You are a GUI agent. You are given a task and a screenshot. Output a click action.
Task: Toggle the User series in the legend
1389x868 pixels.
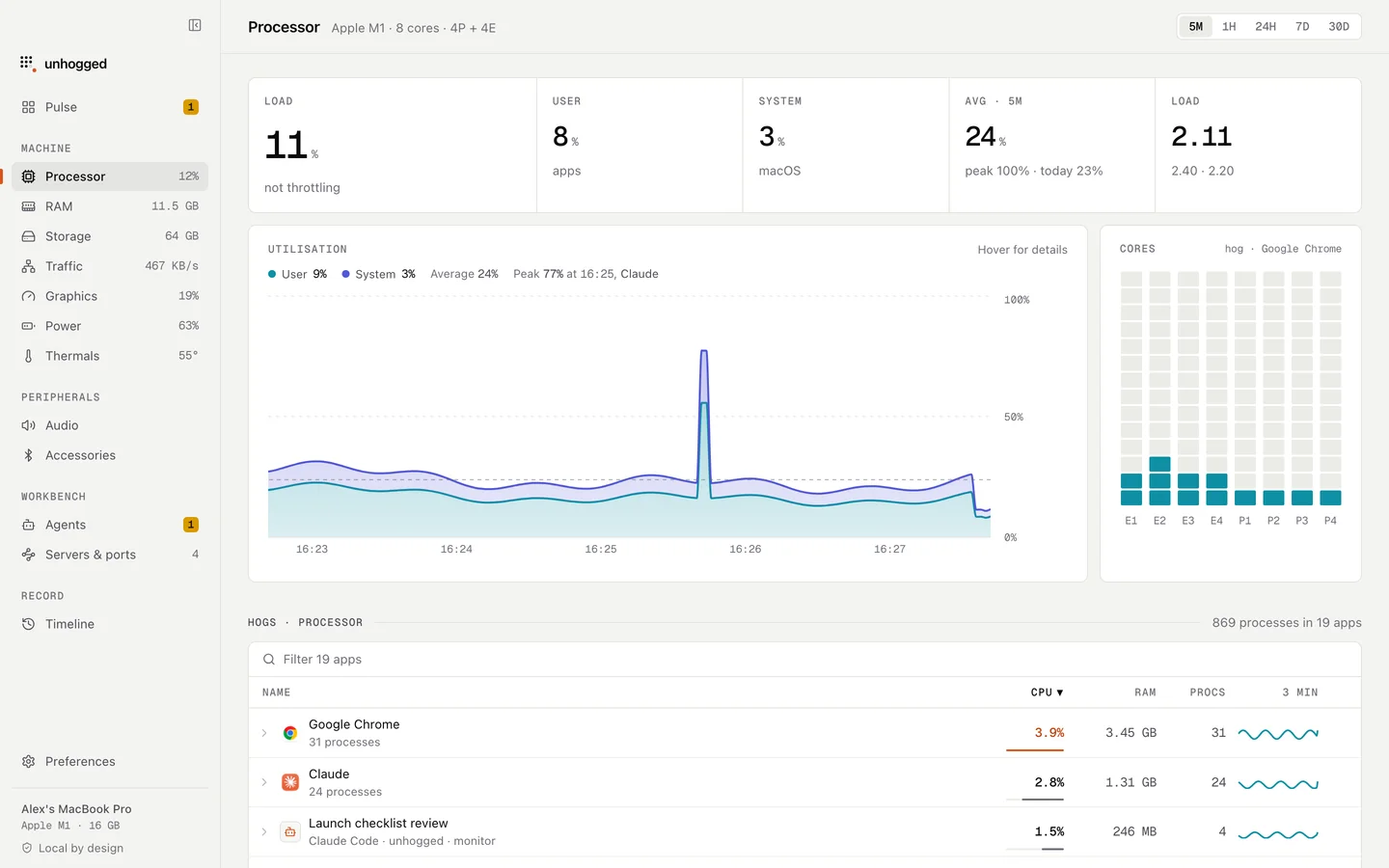[x=297, y=274]
